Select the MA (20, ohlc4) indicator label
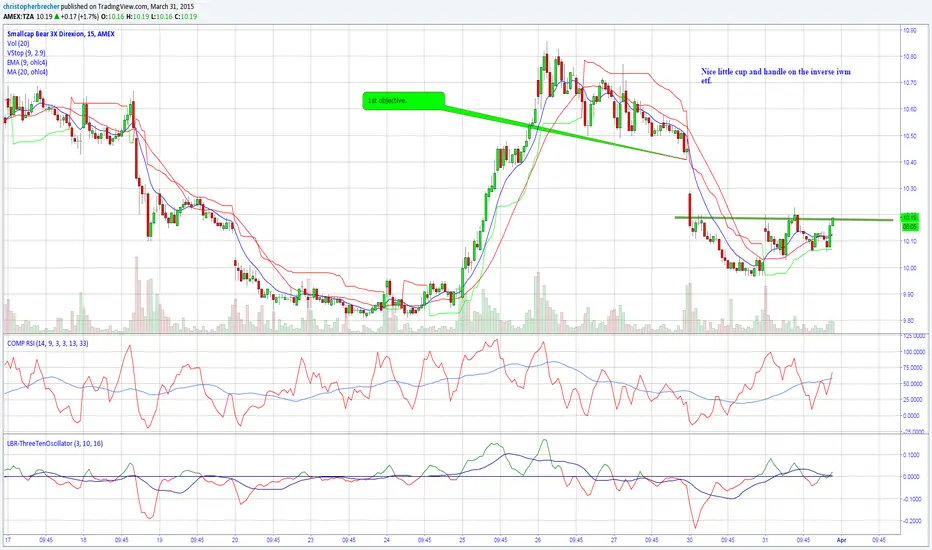The height and width of the screenshot is (550, 932). click(x=27, y=72)
